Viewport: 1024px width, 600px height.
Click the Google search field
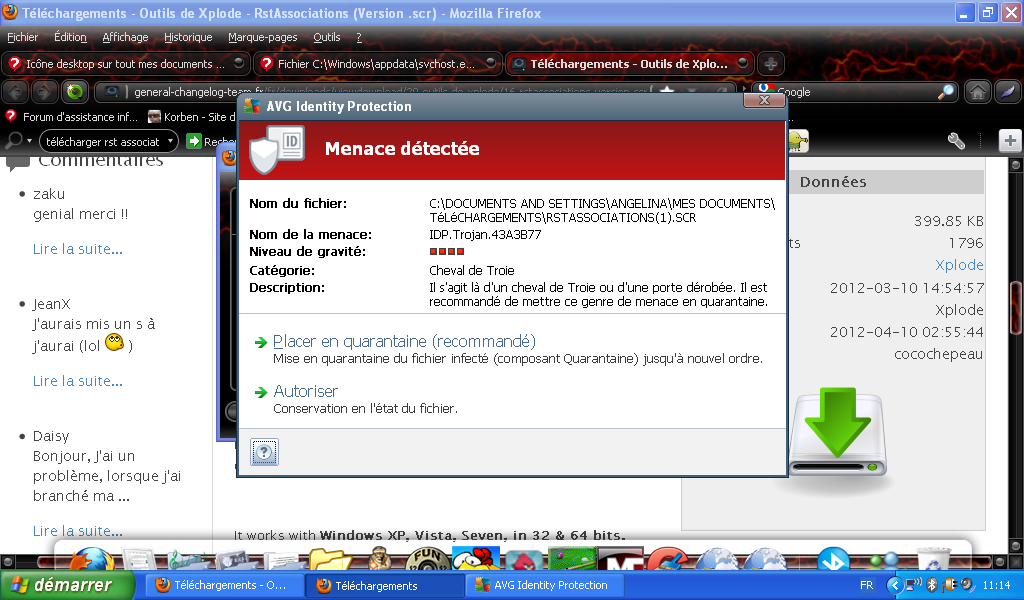(854, 92)
